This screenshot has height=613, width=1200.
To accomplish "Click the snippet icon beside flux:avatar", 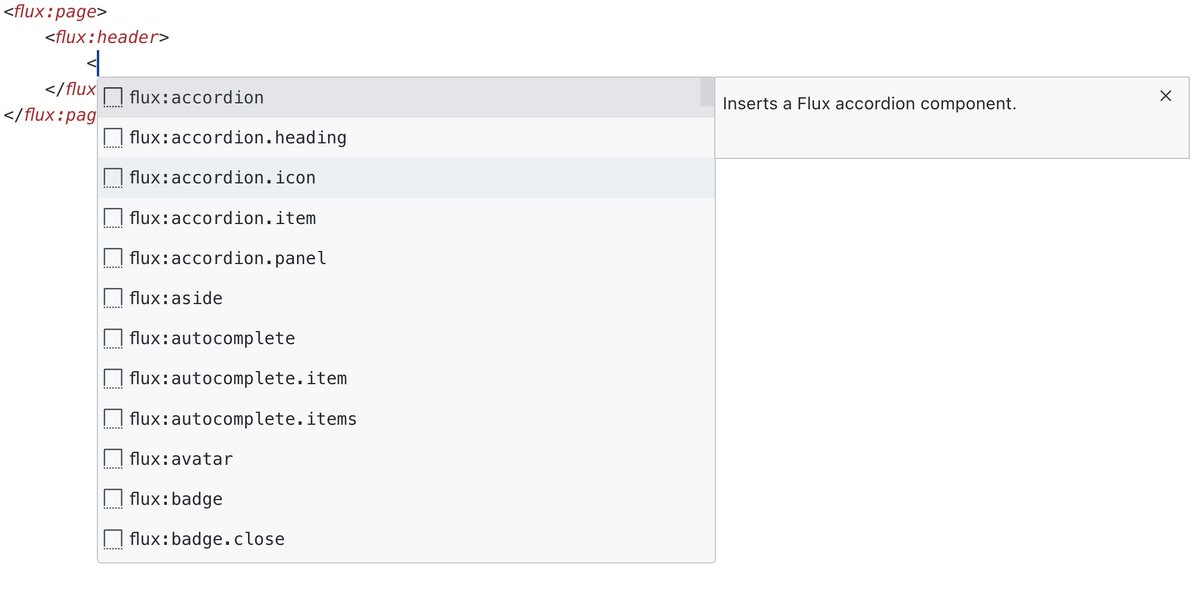I will [113, 459].
